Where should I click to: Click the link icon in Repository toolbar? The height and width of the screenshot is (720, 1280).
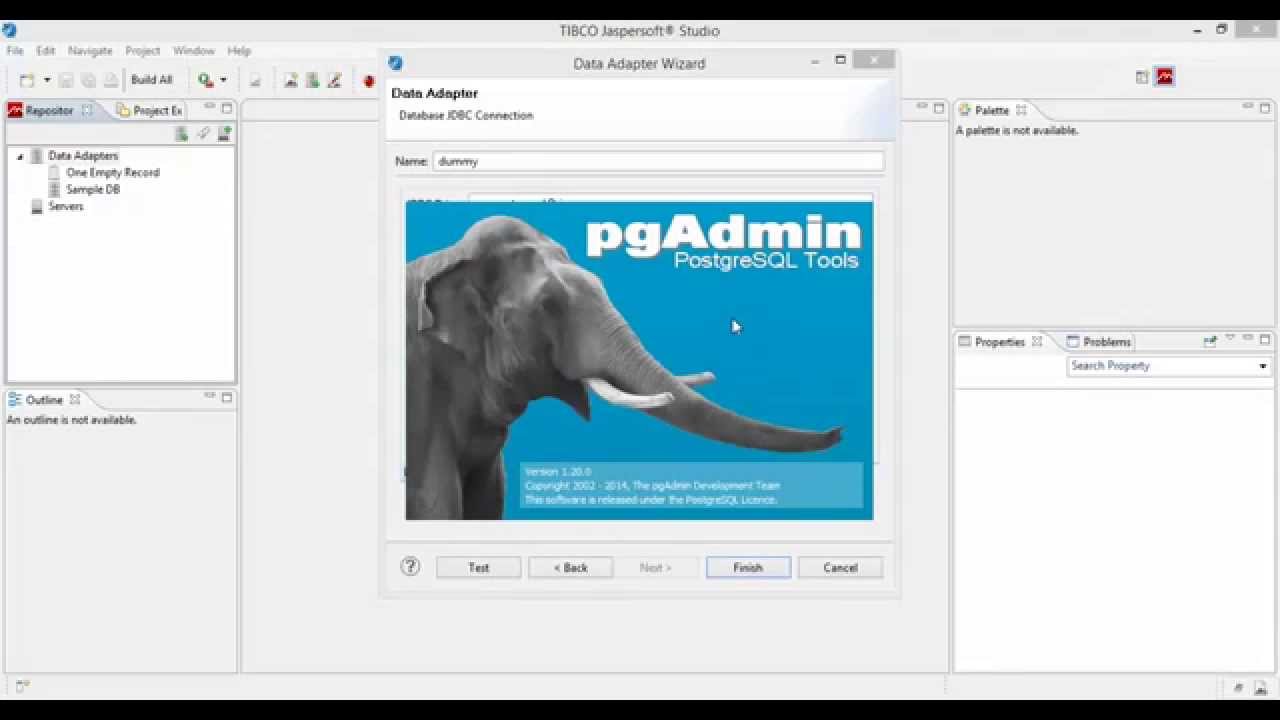point(203,133)
